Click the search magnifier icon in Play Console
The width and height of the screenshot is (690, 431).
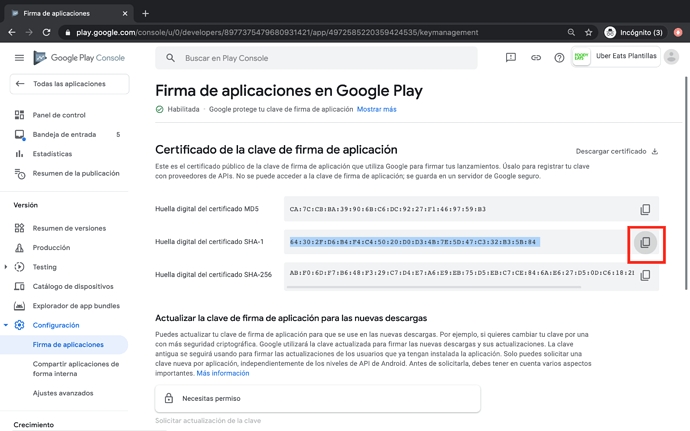(x=170, y=58)
